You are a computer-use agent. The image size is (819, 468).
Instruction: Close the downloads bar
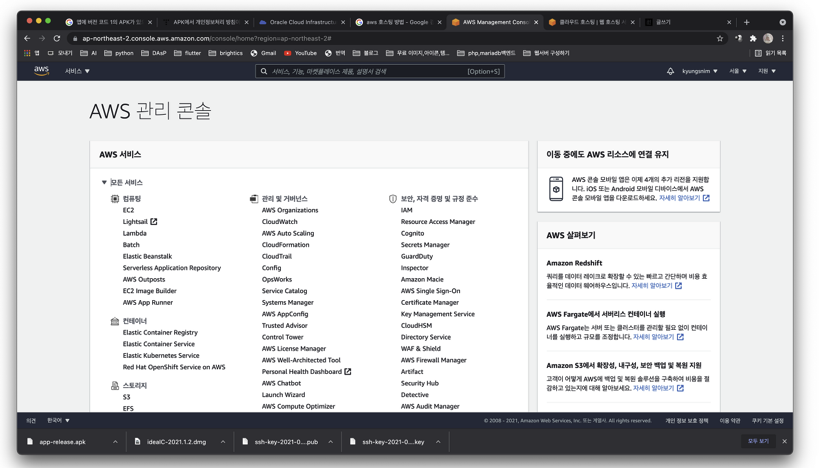[x=785, y=441]
